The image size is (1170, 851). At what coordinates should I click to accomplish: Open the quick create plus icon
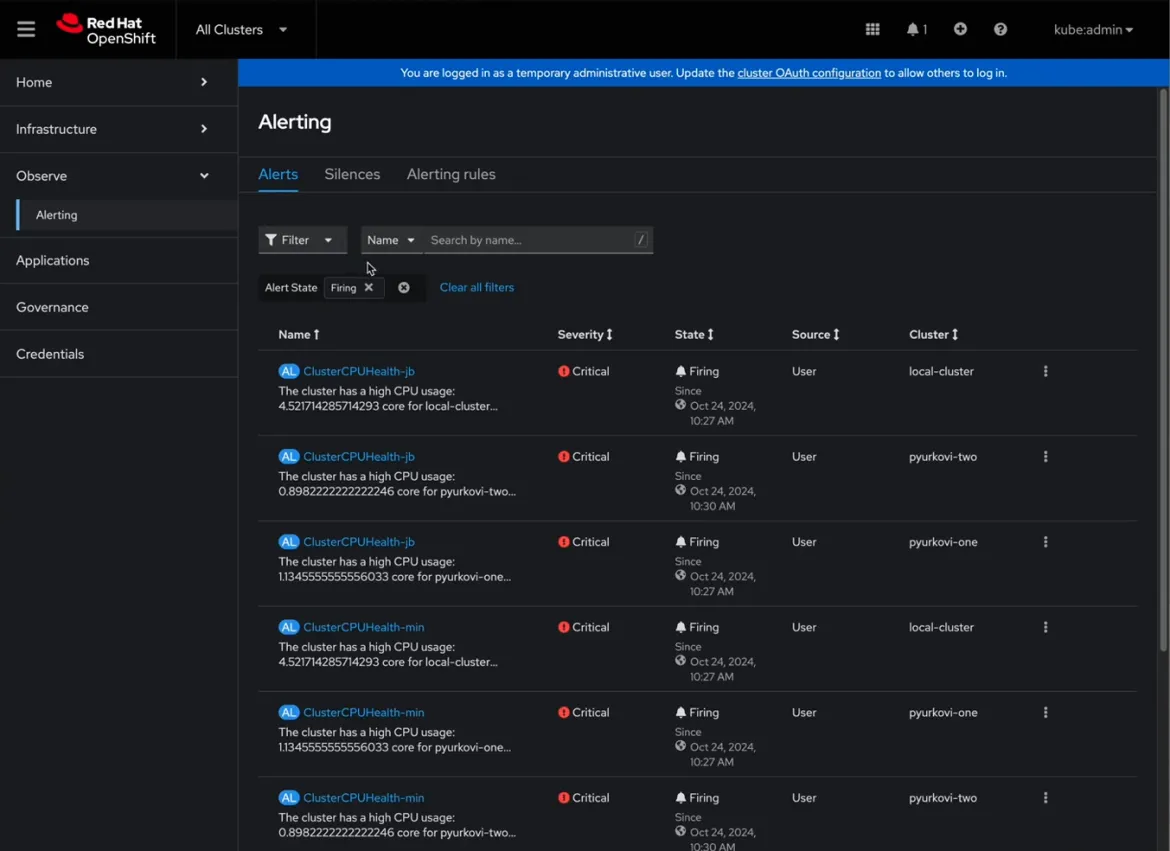click(960, 29)
